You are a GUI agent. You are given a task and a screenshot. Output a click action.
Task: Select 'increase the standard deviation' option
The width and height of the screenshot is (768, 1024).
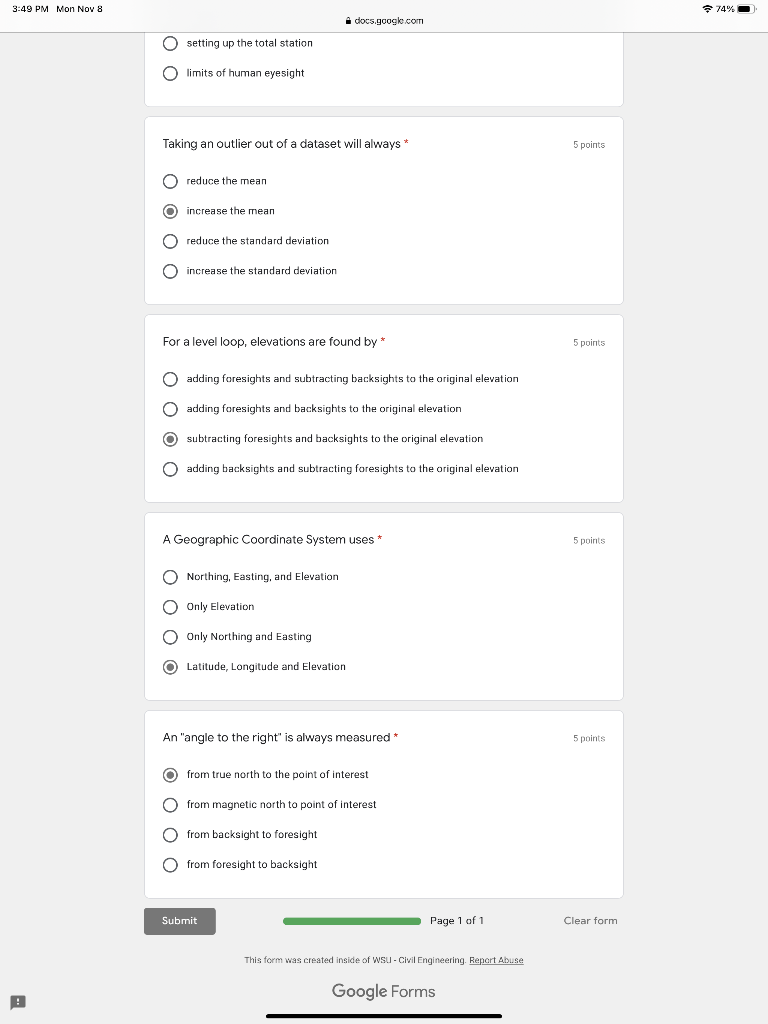pyautogui.click(x=170, y=271)
